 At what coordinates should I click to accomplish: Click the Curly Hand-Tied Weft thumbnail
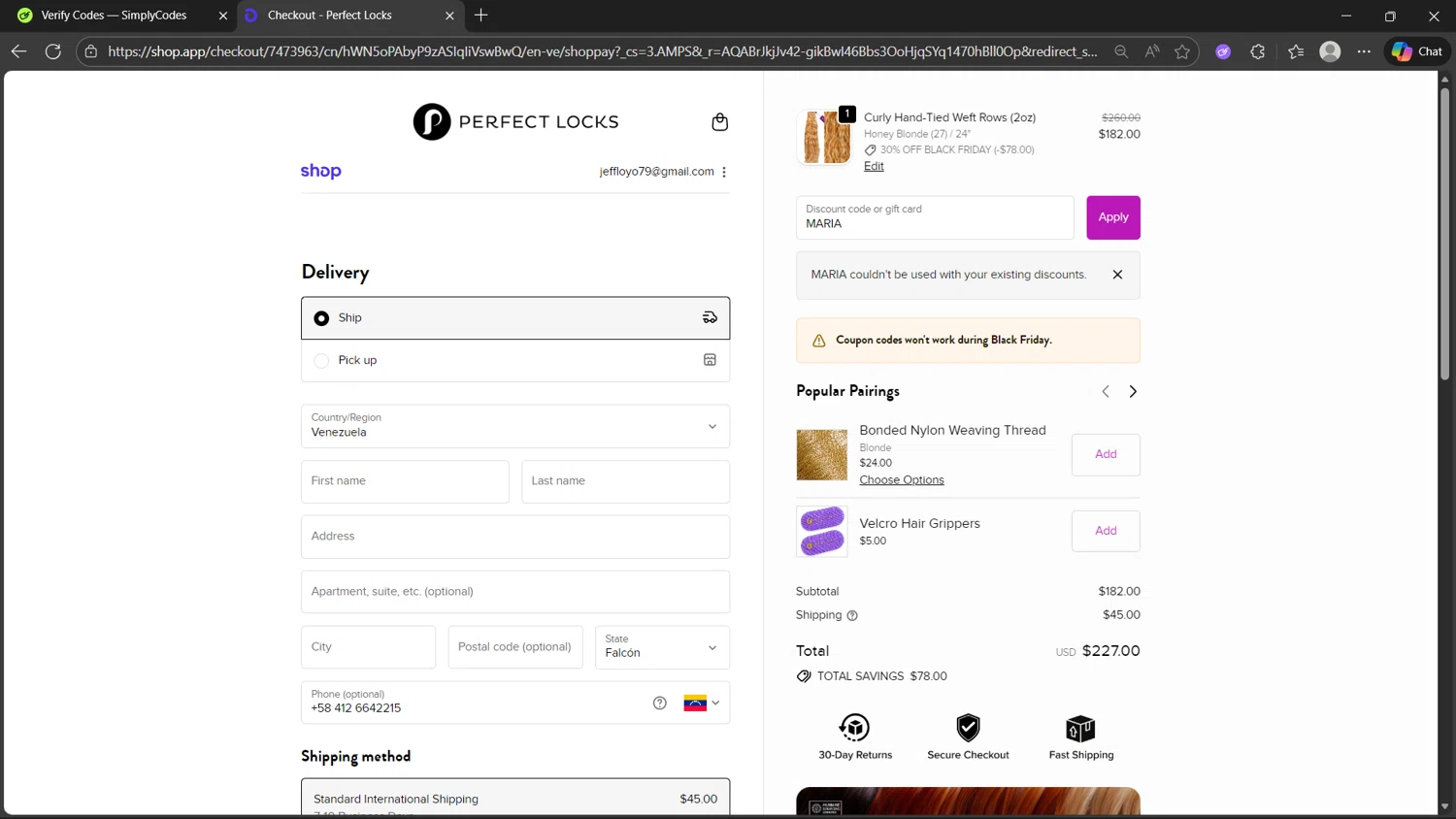(x=825, y=137)
